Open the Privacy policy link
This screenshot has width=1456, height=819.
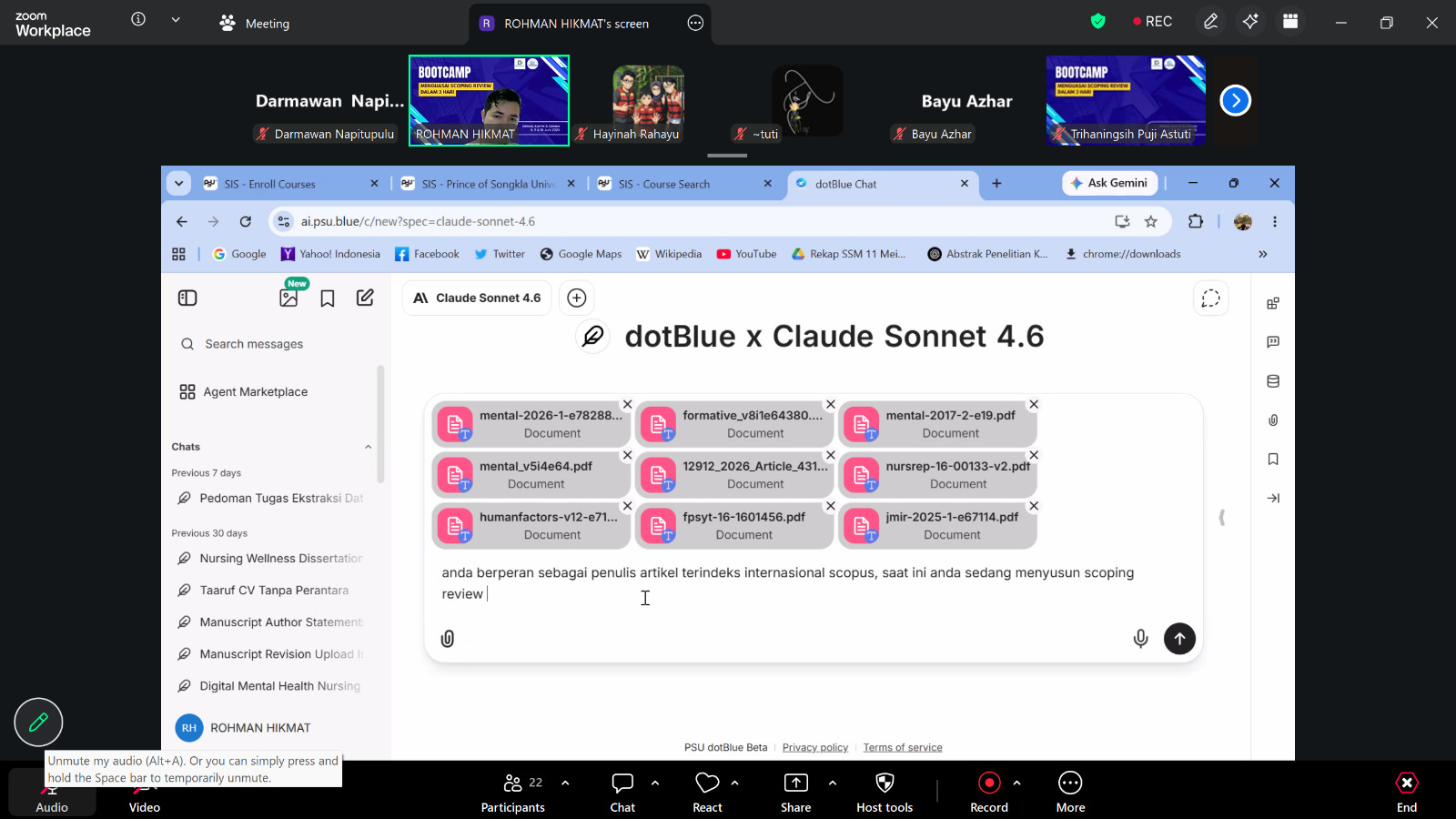pos(815,748)
